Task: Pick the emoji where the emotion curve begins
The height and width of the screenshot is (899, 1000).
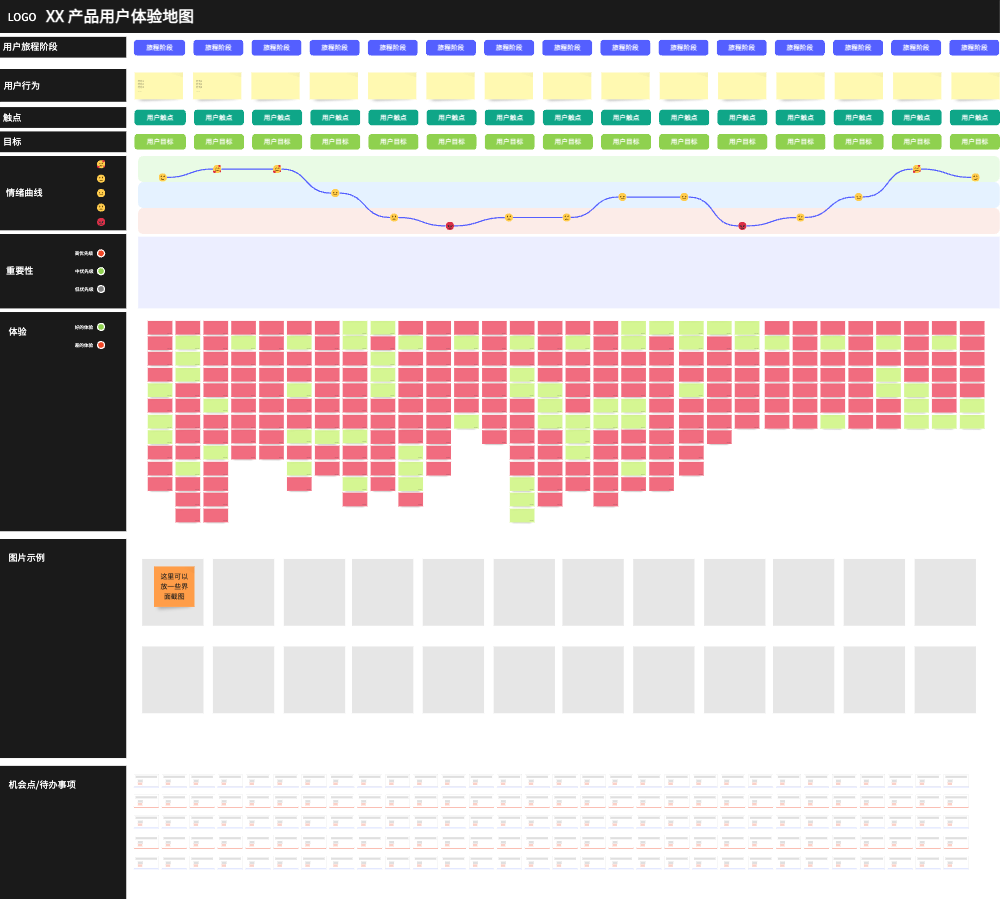Action: pyautogui.click(x=163, y=177)
